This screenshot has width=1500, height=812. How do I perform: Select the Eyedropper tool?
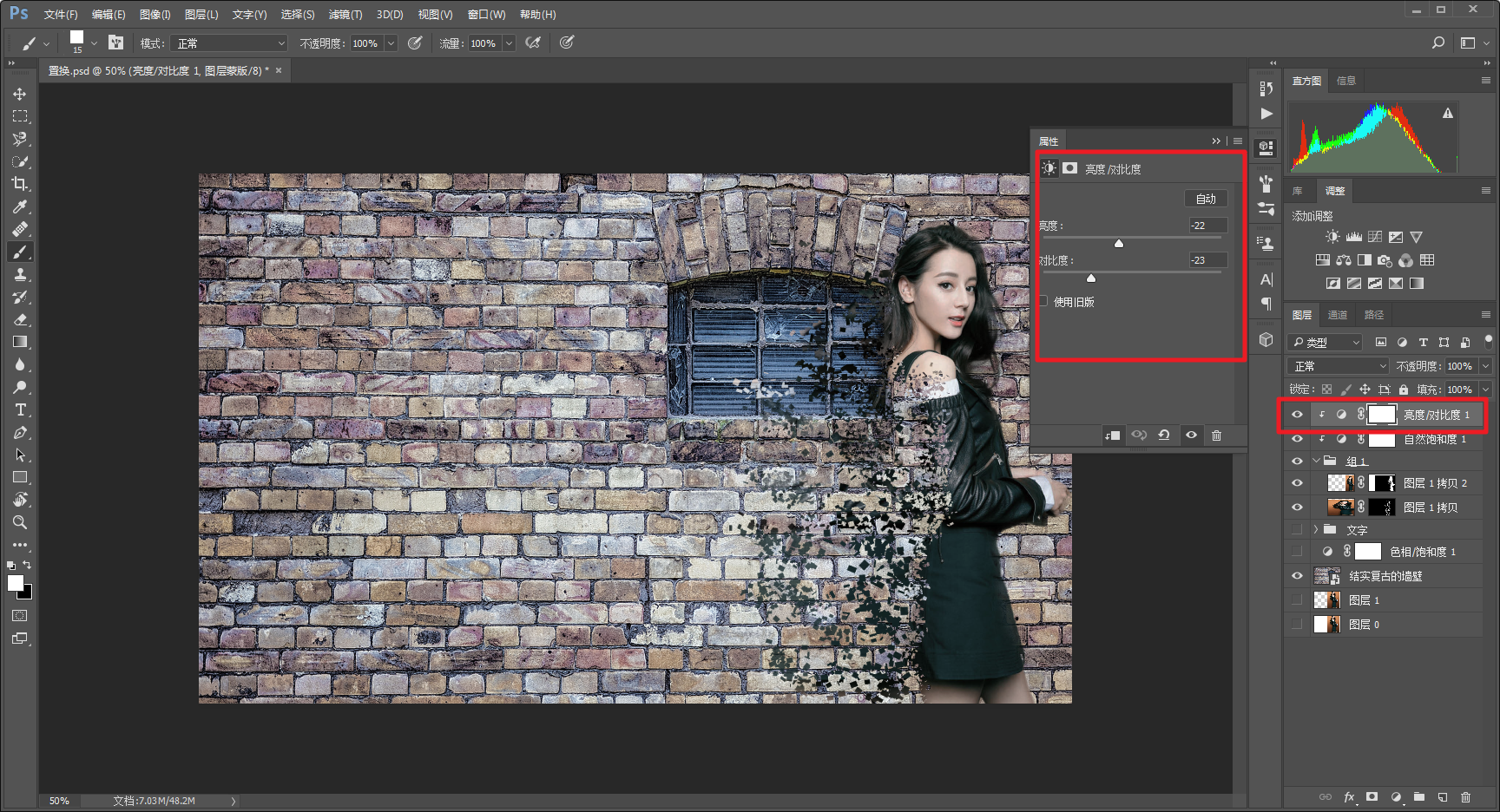pos(19,206)
